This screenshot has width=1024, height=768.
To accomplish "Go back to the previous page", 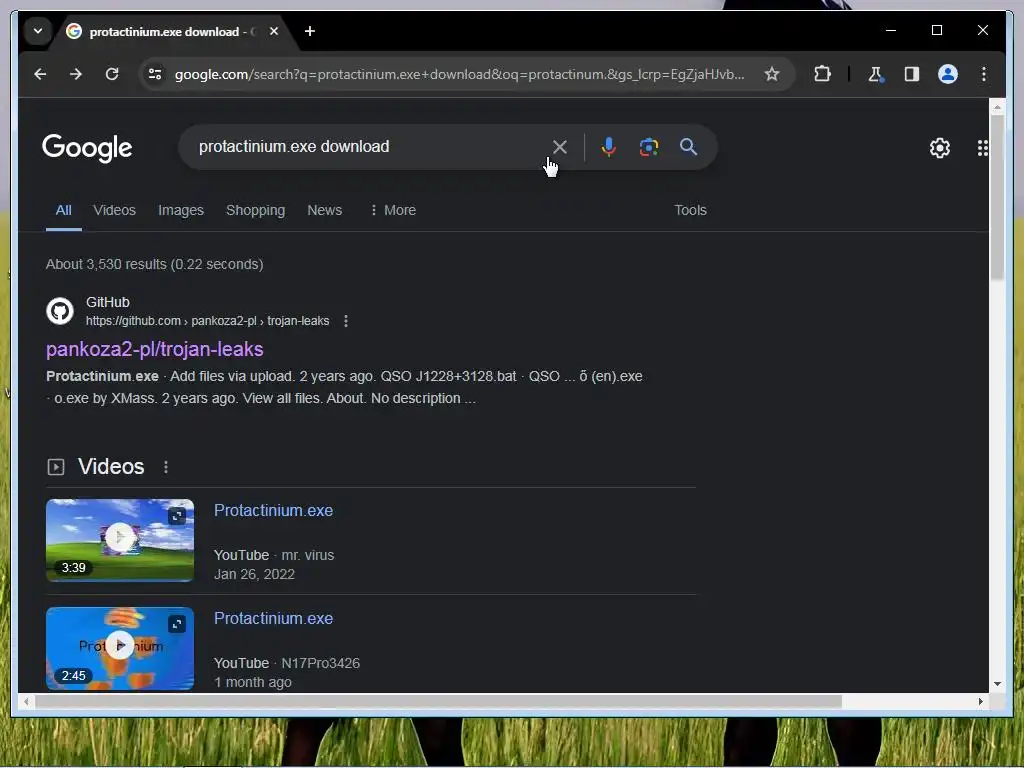I will [40, 74].
